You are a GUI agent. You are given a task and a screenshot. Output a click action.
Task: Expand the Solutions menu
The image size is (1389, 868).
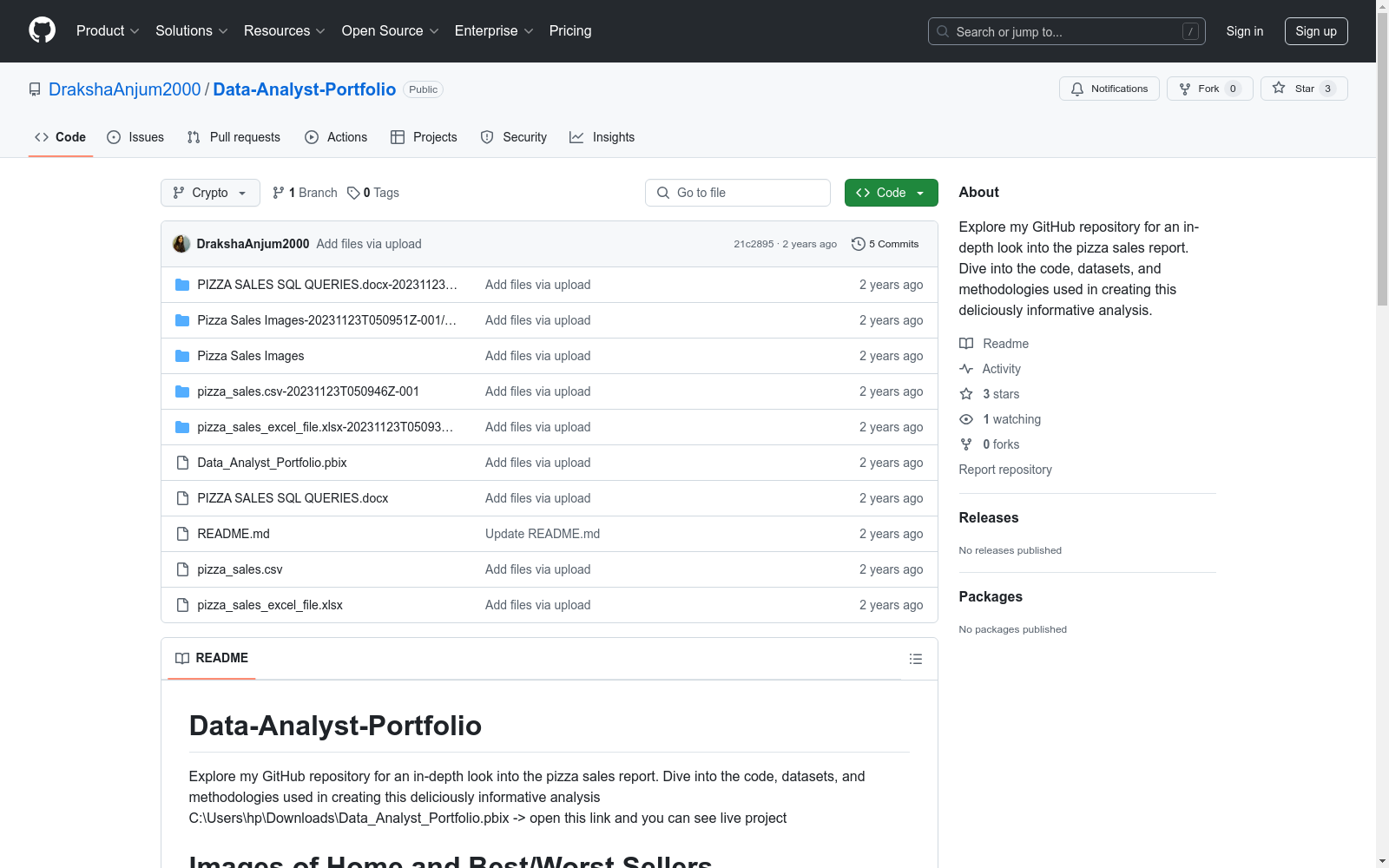pos(191,30)
